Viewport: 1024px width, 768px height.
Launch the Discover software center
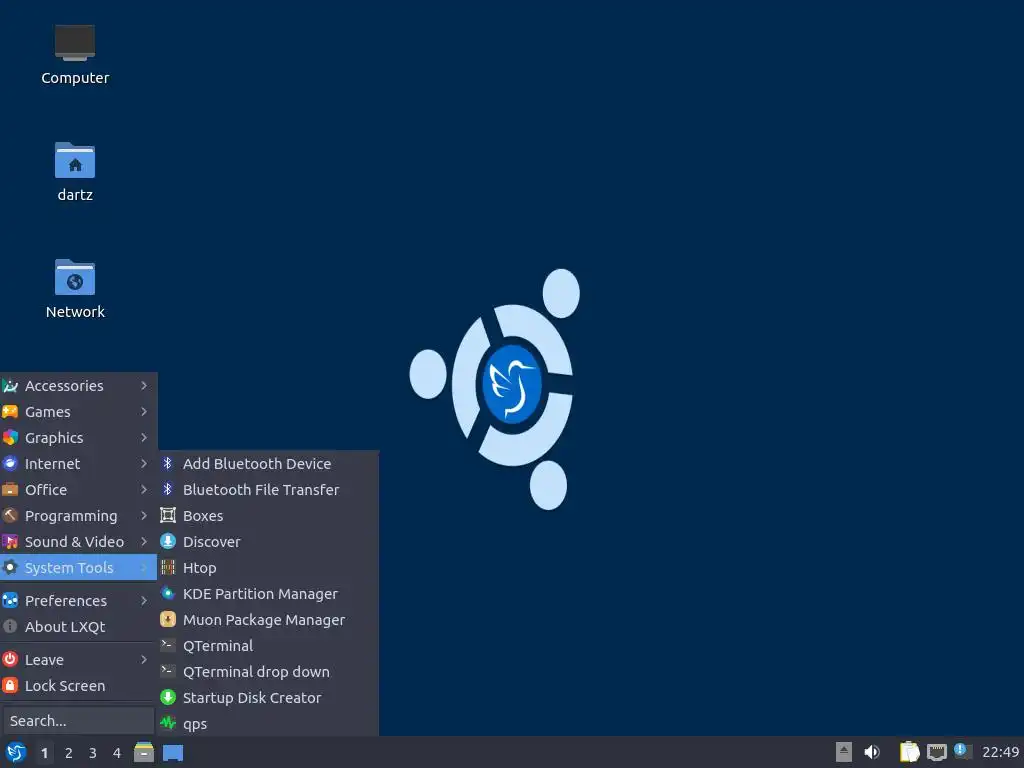(268, 542)
